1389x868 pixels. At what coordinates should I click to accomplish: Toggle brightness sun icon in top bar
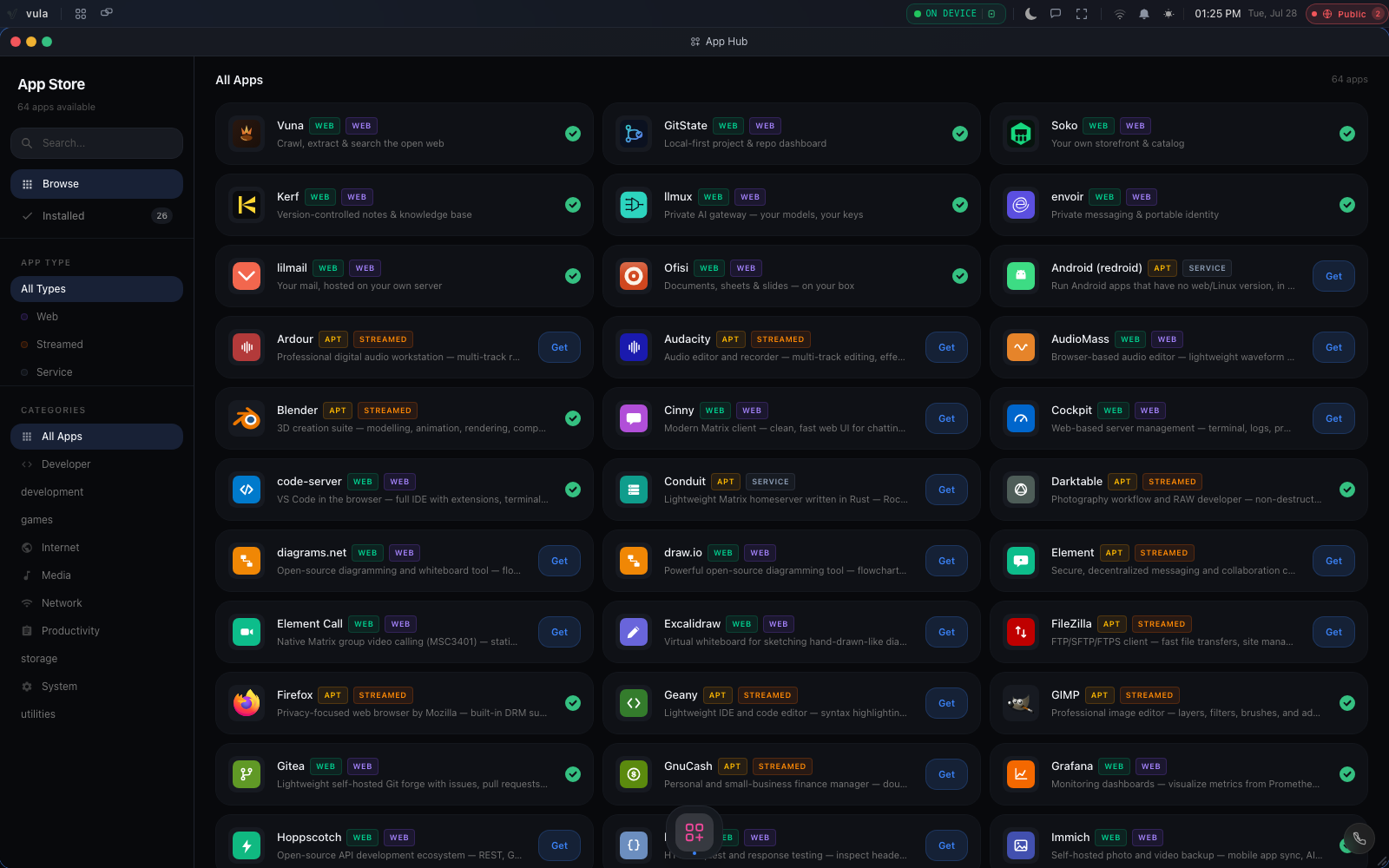(1168, 14)
